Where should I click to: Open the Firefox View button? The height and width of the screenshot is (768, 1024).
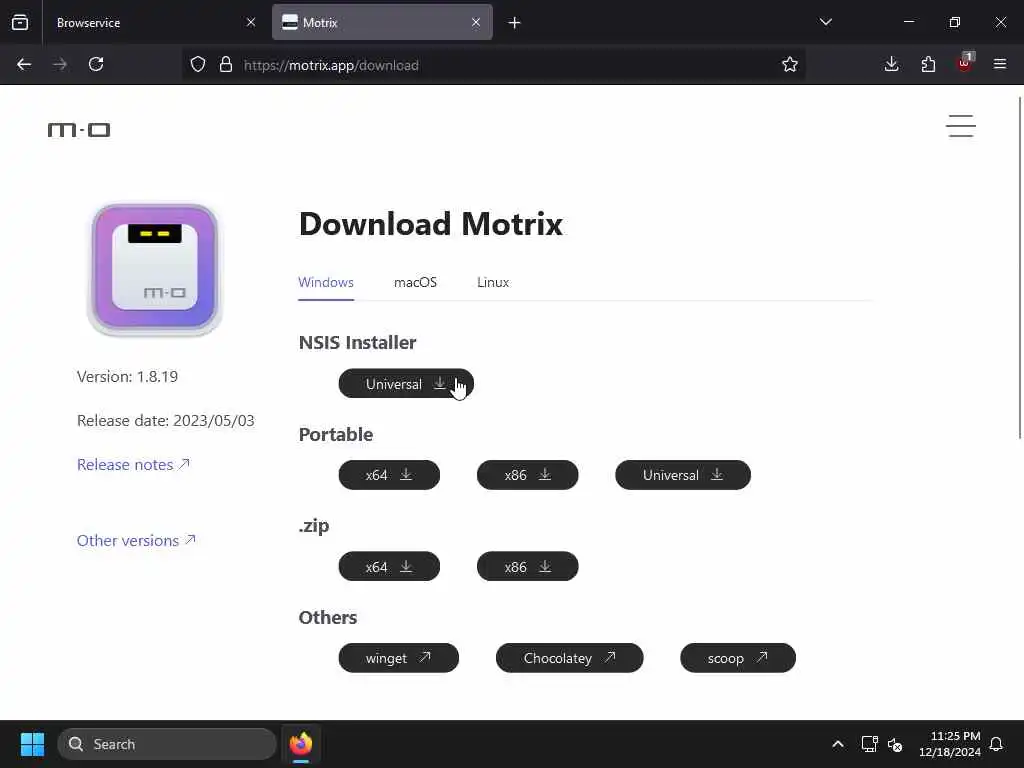(20, 23)
